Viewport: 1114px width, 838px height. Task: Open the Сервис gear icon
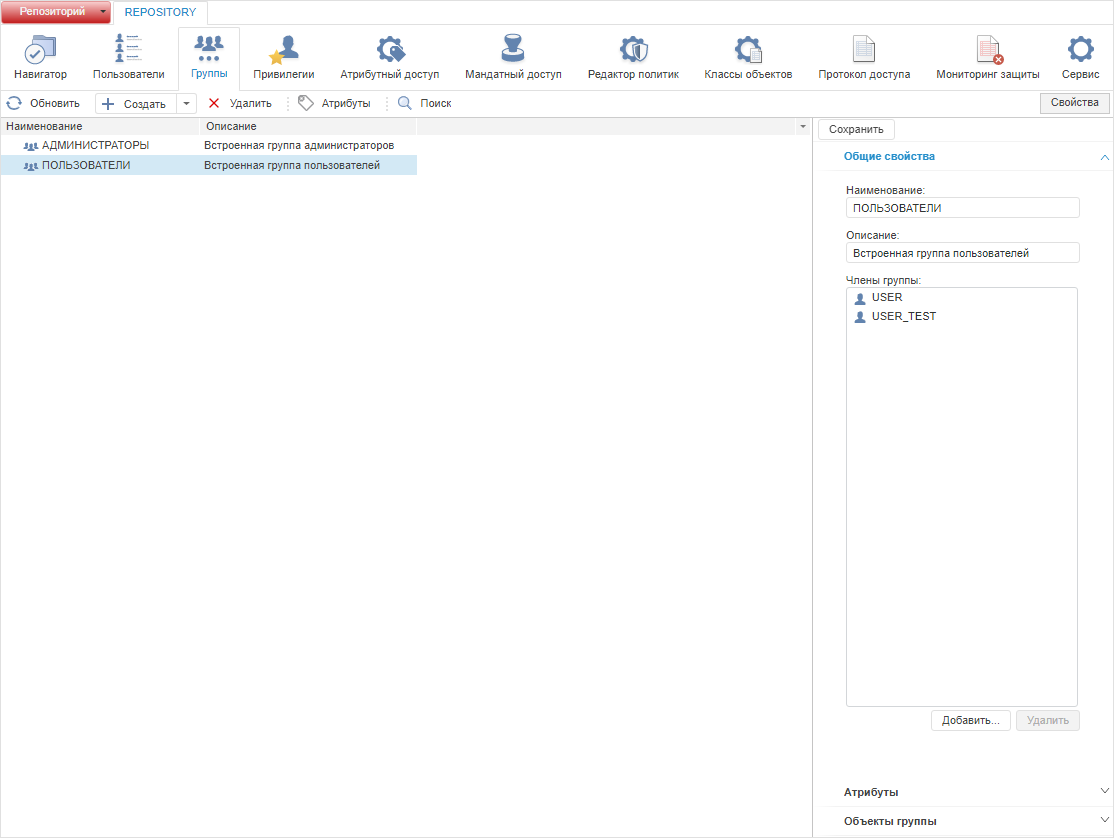click(x=1081, y=58)
